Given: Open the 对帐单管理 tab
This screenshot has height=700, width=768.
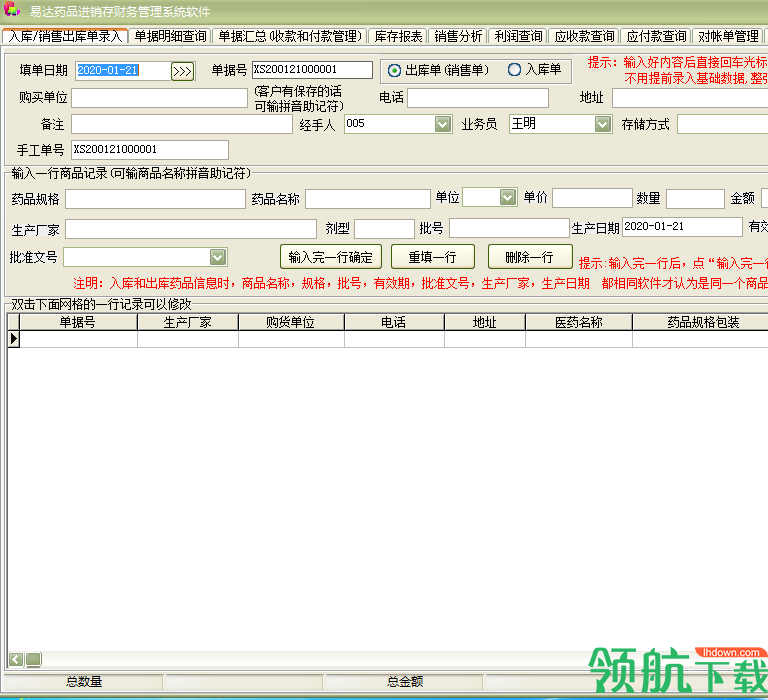Looking at the screenshot, I should [x=728, y=36].
